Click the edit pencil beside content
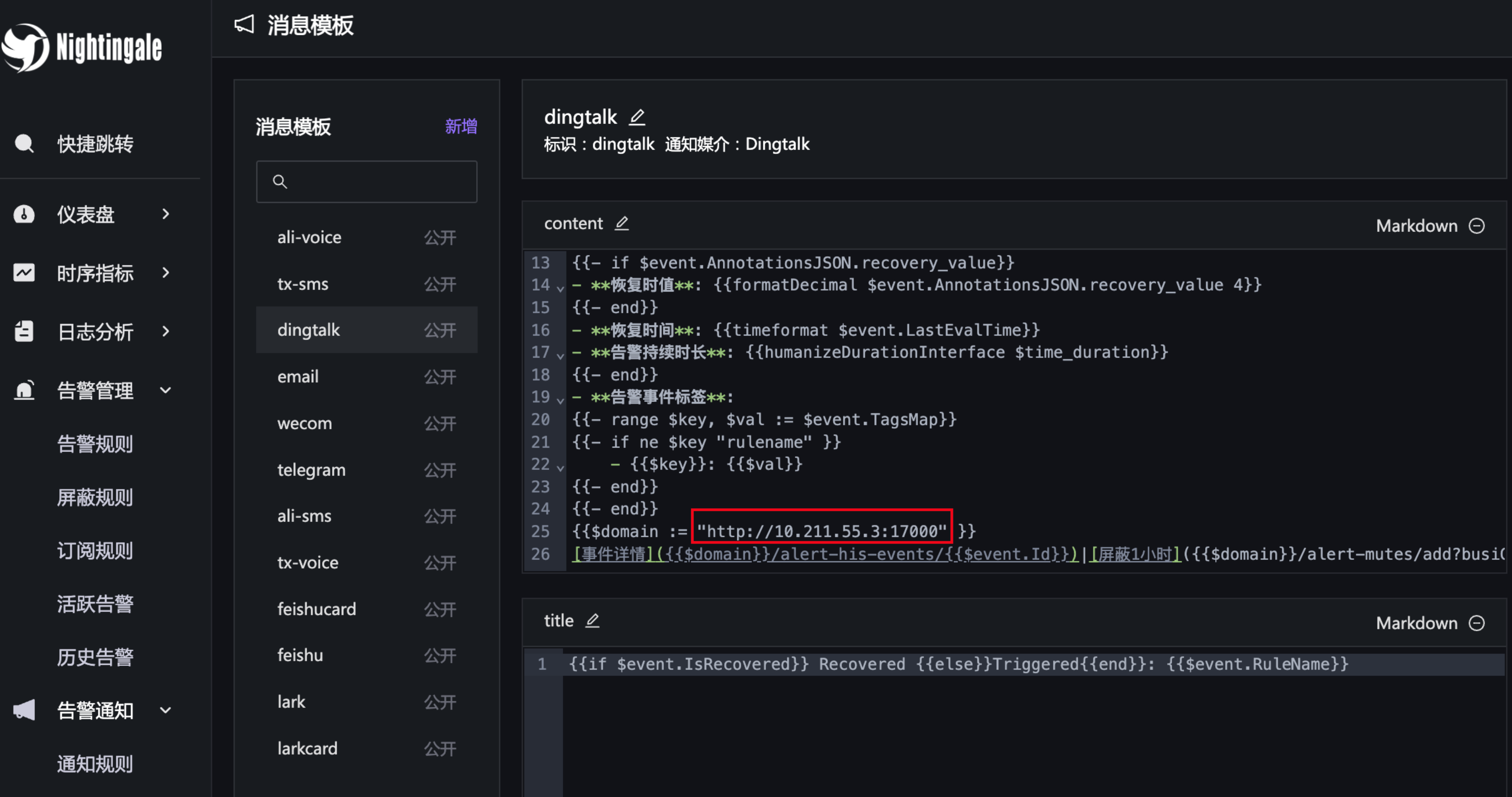Screen dimensions: 1512x797 (622, 224)
